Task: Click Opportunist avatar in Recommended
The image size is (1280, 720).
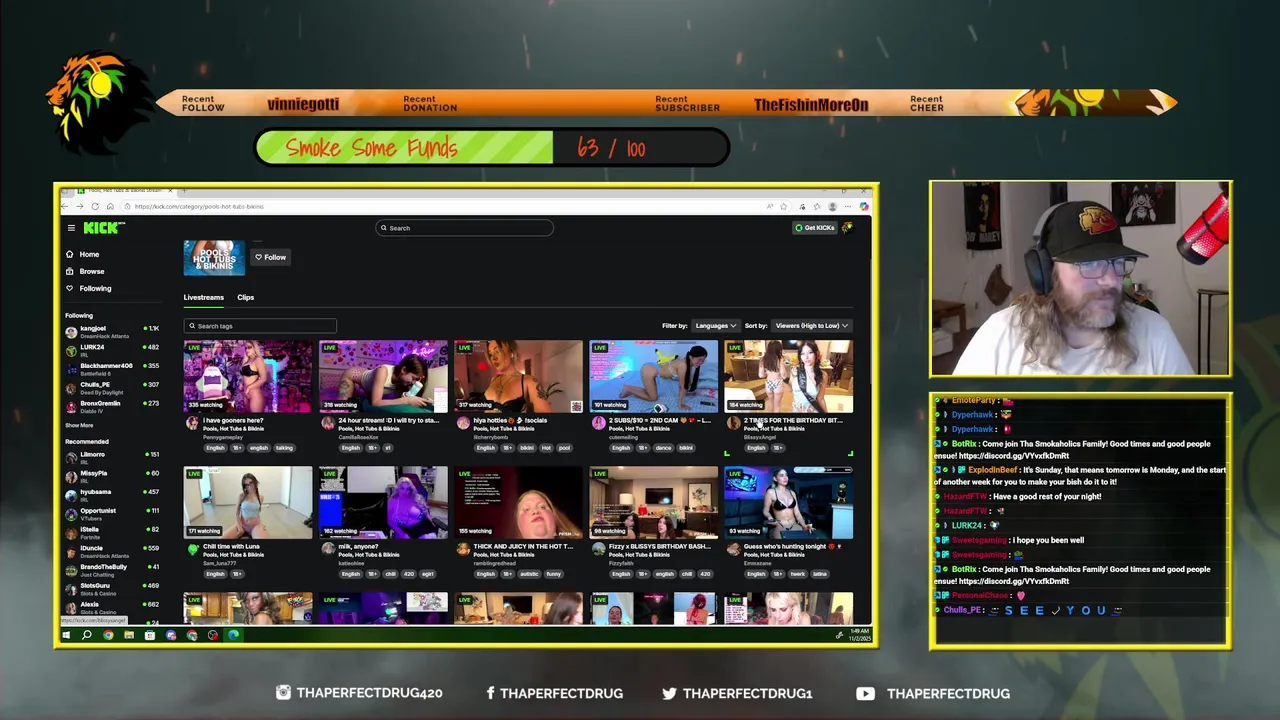Action: click(71, 514)
